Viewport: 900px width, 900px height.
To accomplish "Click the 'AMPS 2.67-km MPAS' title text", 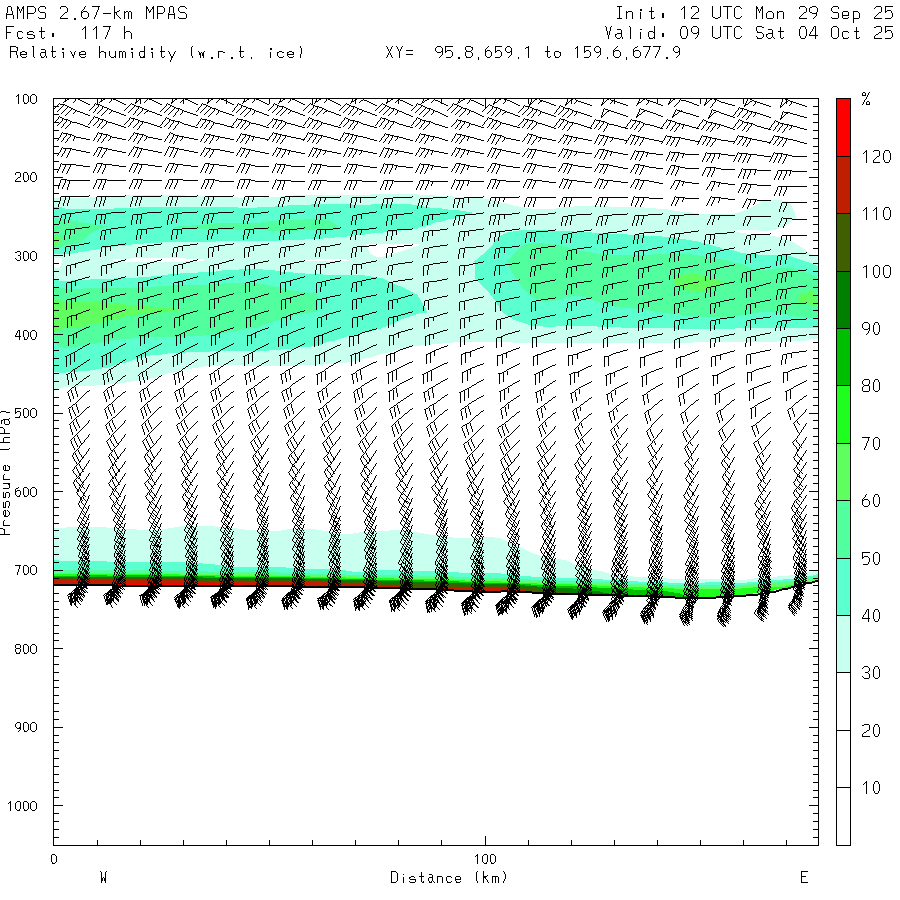I will pyautogui.click(x=96, y=13).
